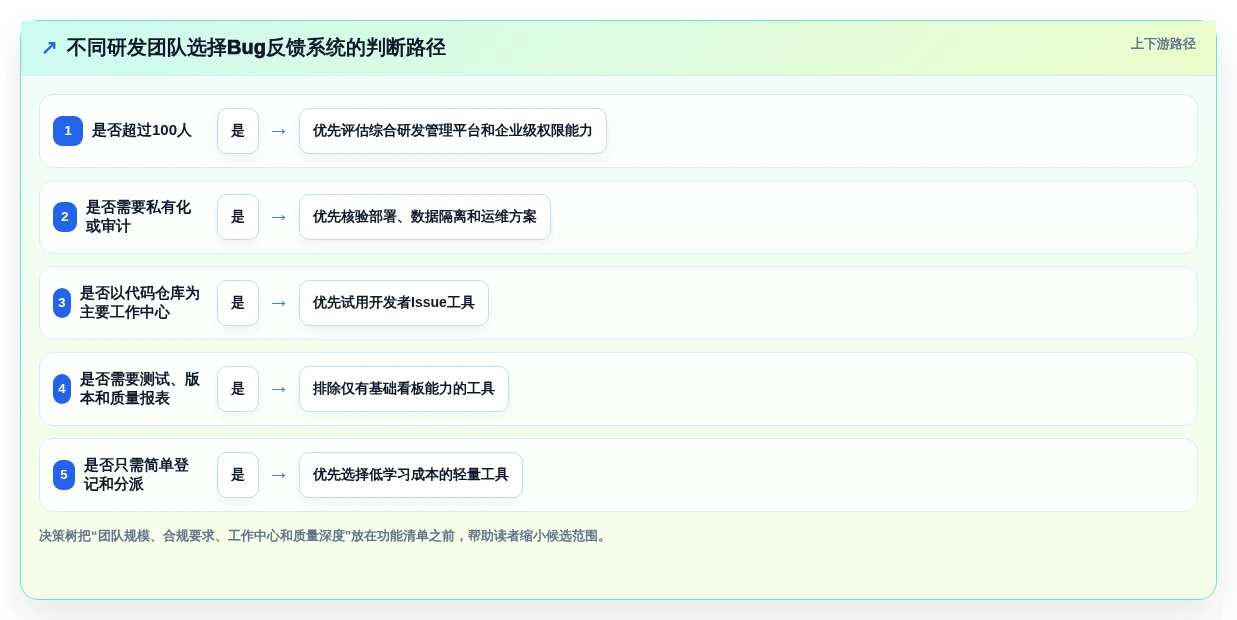This screenshot has height=620, width=1237.
Task: Select the question 是否以代码仓库为主要工作中心
Action: [140, 303]
